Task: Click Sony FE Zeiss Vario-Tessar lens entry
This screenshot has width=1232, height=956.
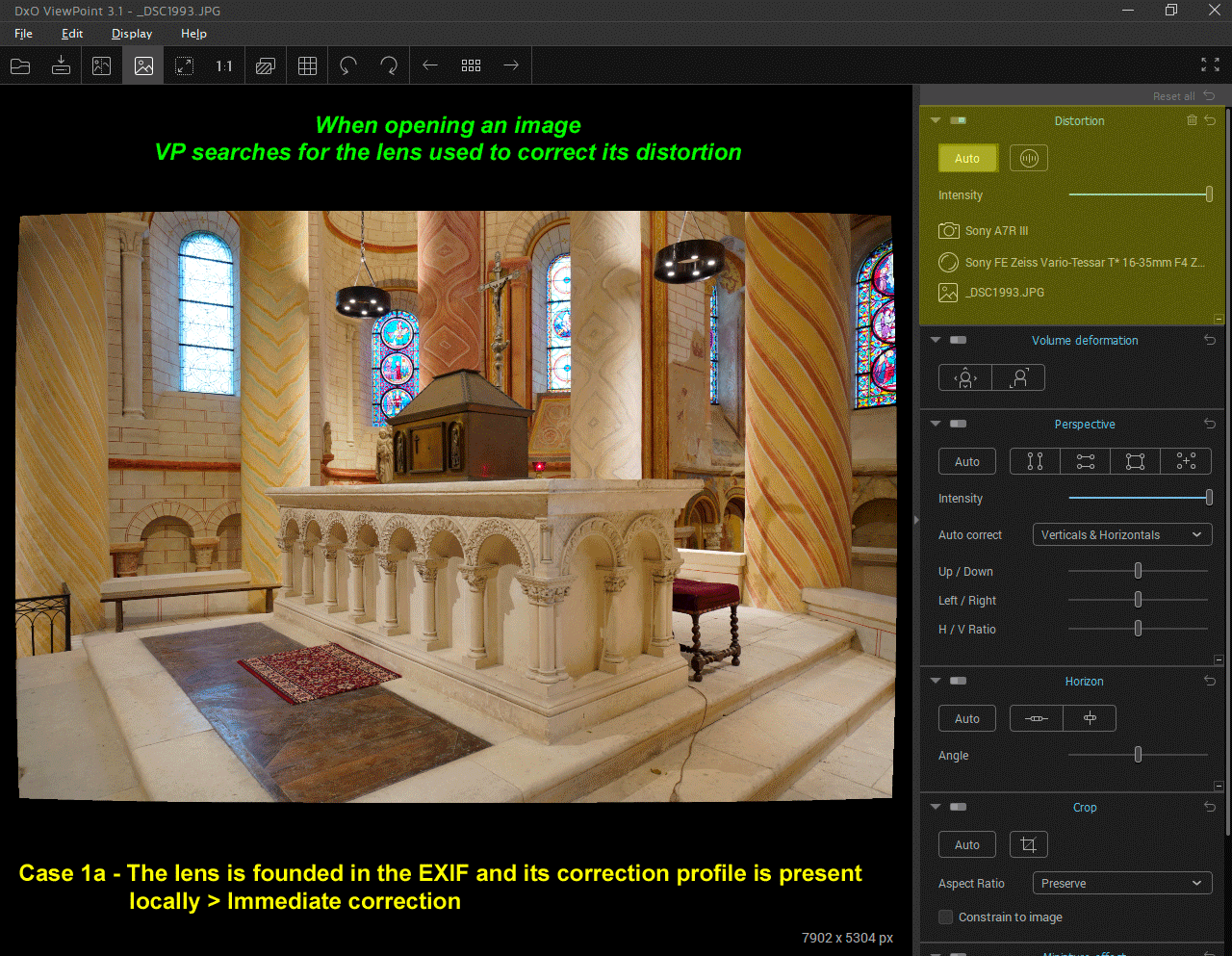Action: click(x=1071, y=262)
